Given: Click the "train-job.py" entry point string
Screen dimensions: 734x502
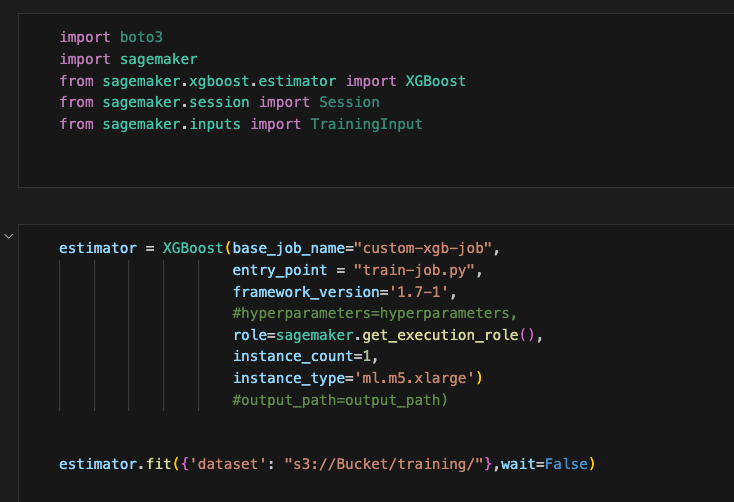Looking at the screenshot, I should point(418,269).
